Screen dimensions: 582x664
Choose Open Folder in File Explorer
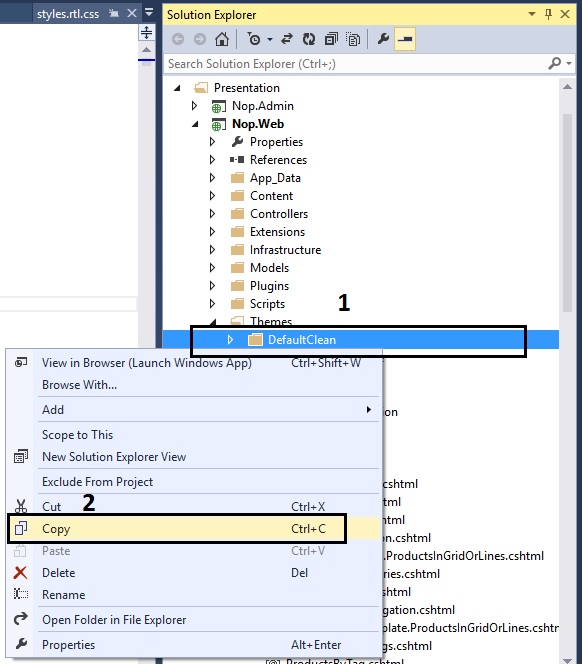[194, 620]
